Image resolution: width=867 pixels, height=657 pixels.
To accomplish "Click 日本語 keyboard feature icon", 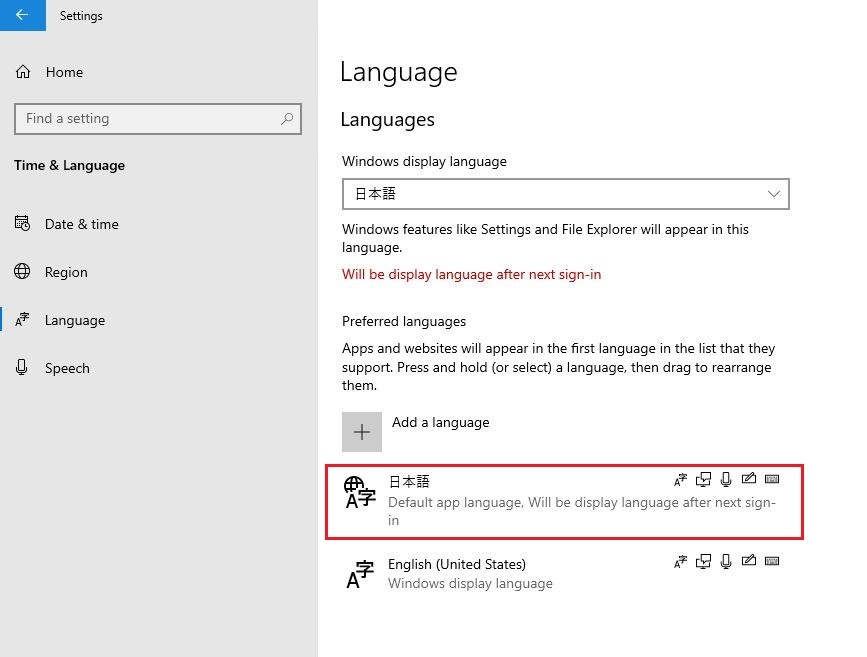I will click(772, 479).
